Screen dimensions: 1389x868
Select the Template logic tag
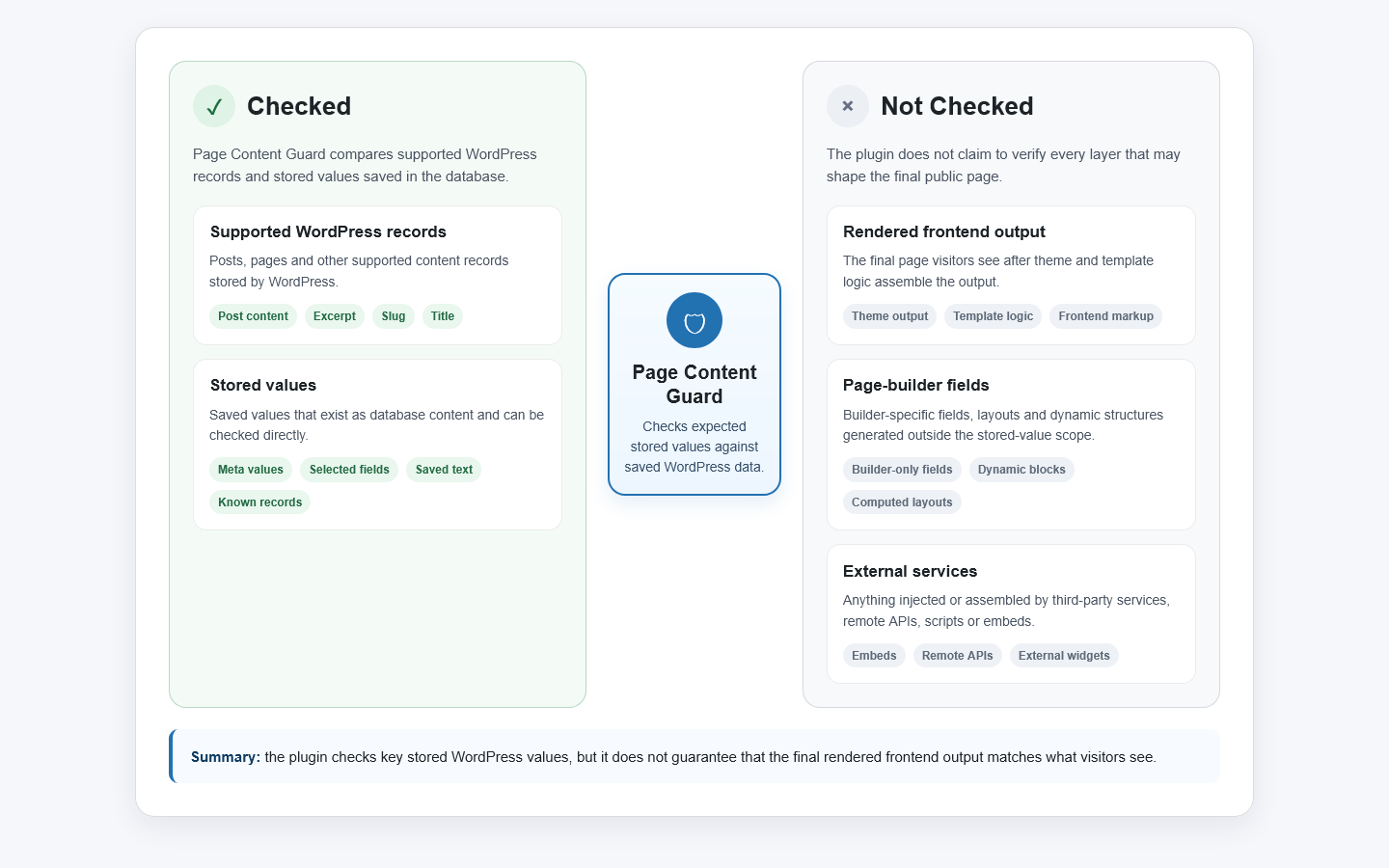(993, 316)
